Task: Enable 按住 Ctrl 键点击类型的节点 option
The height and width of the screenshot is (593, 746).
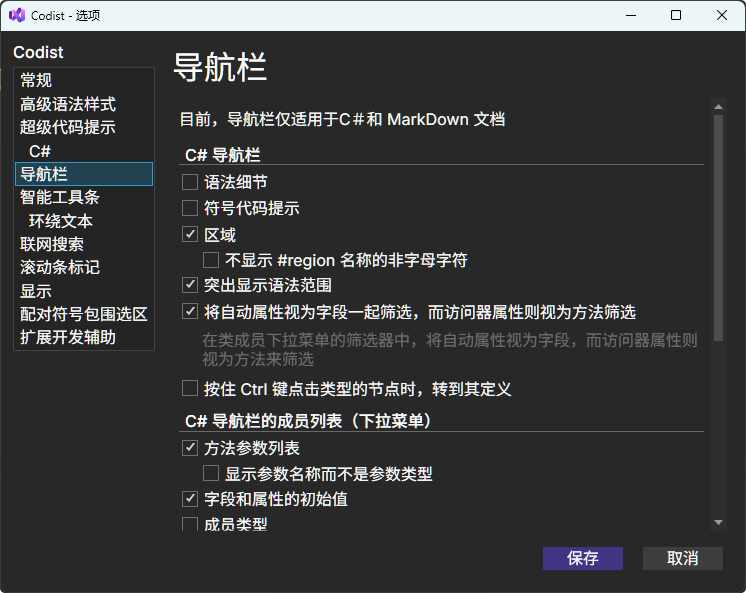Action: coord(190,388)
